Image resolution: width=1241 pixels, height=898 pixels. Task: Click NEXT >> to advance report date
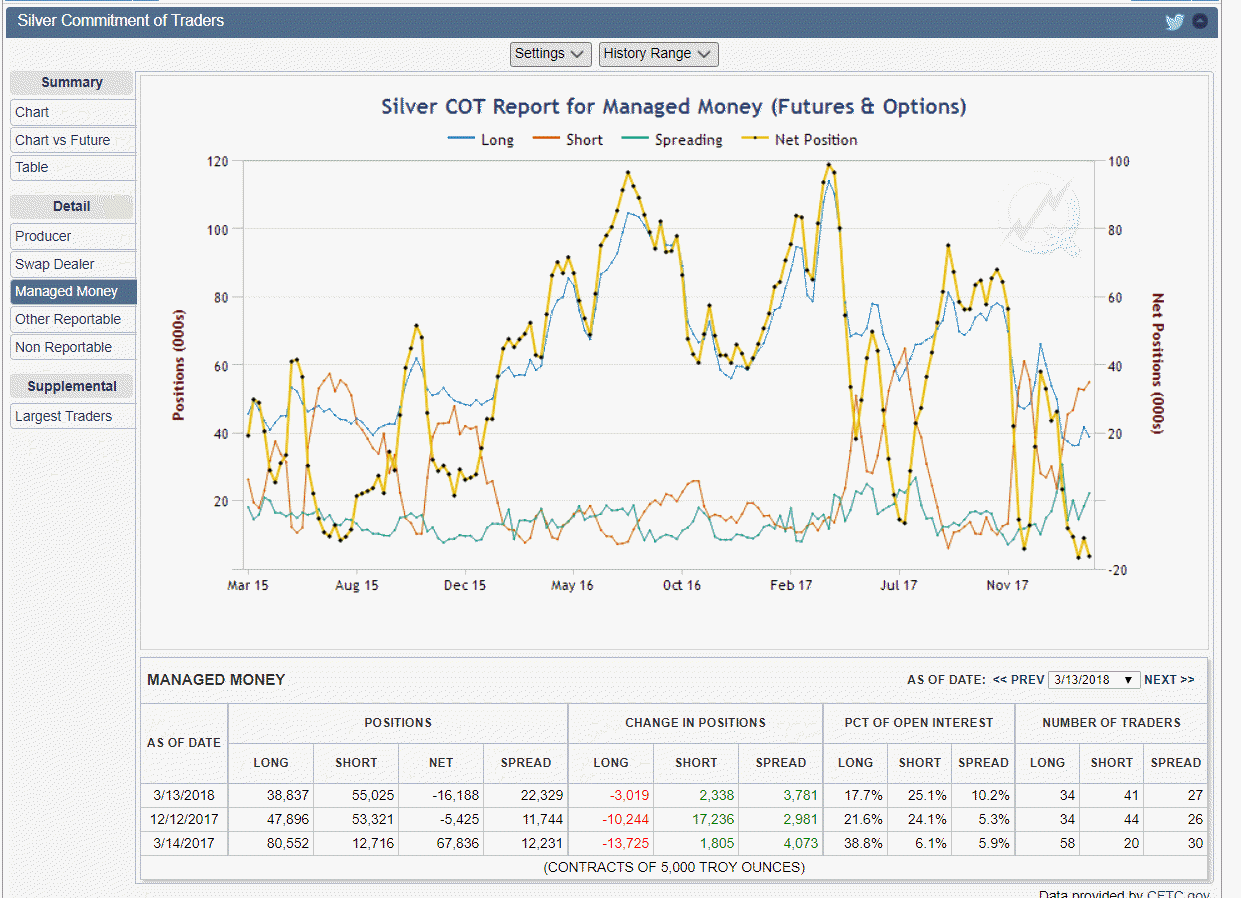coord(1169,680)
